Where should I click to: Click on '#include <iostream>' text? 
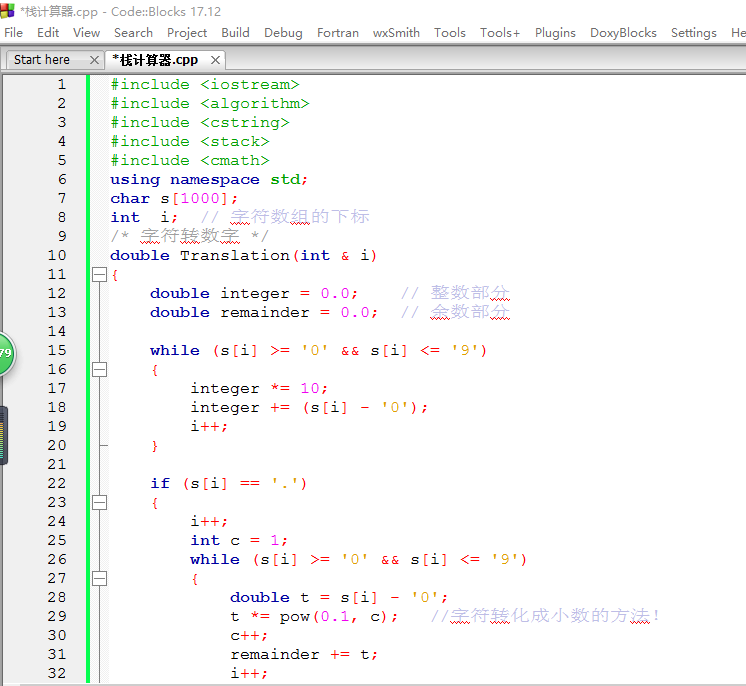click(x=205, y=85)
